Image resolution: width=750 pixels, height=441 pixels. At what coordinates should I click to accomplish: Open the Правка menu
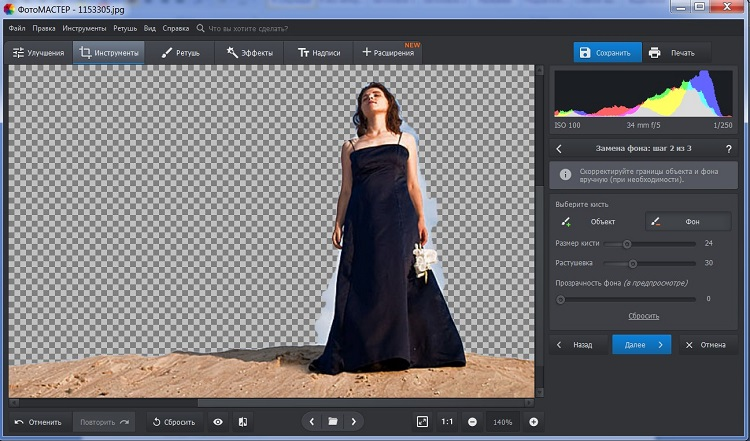[x=44, y=28]
